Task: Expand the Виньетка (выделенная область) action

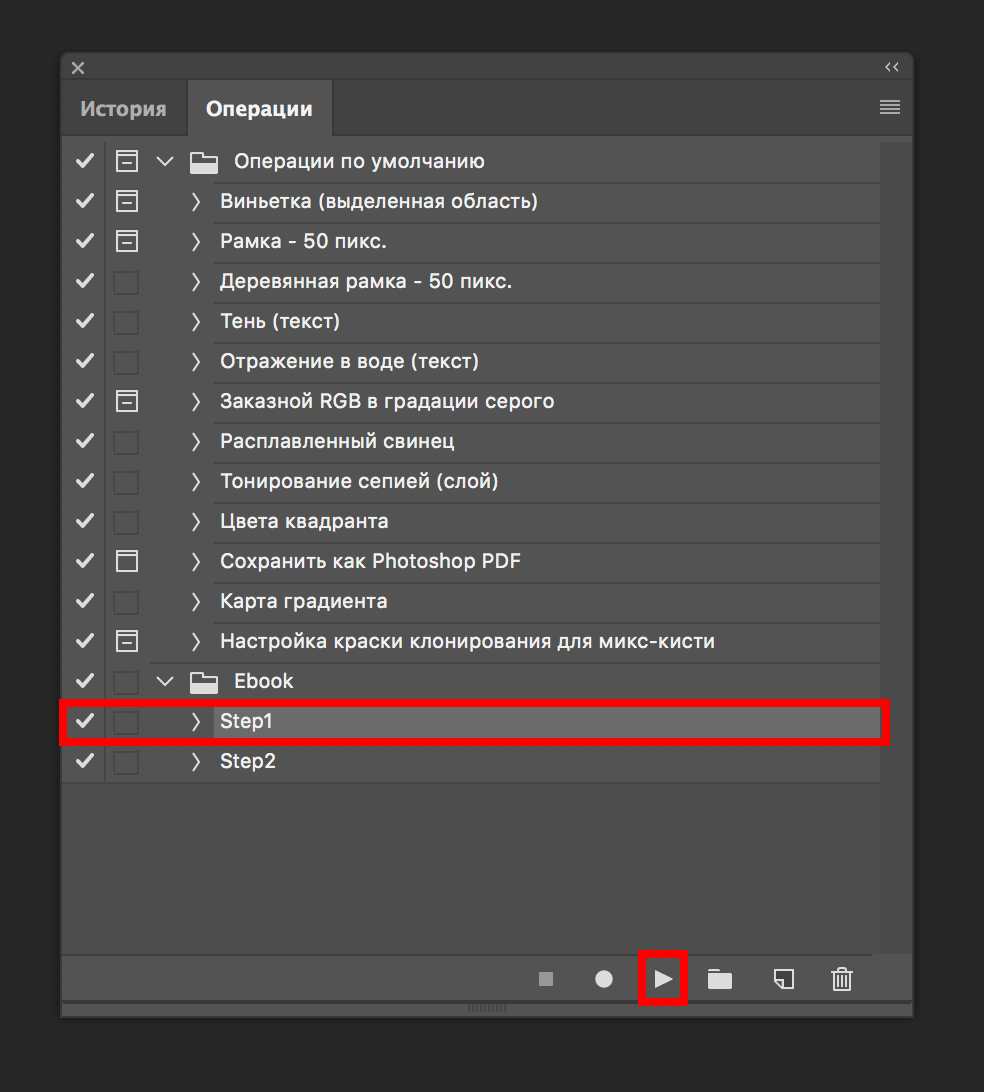Action: [x=196, y=201]
